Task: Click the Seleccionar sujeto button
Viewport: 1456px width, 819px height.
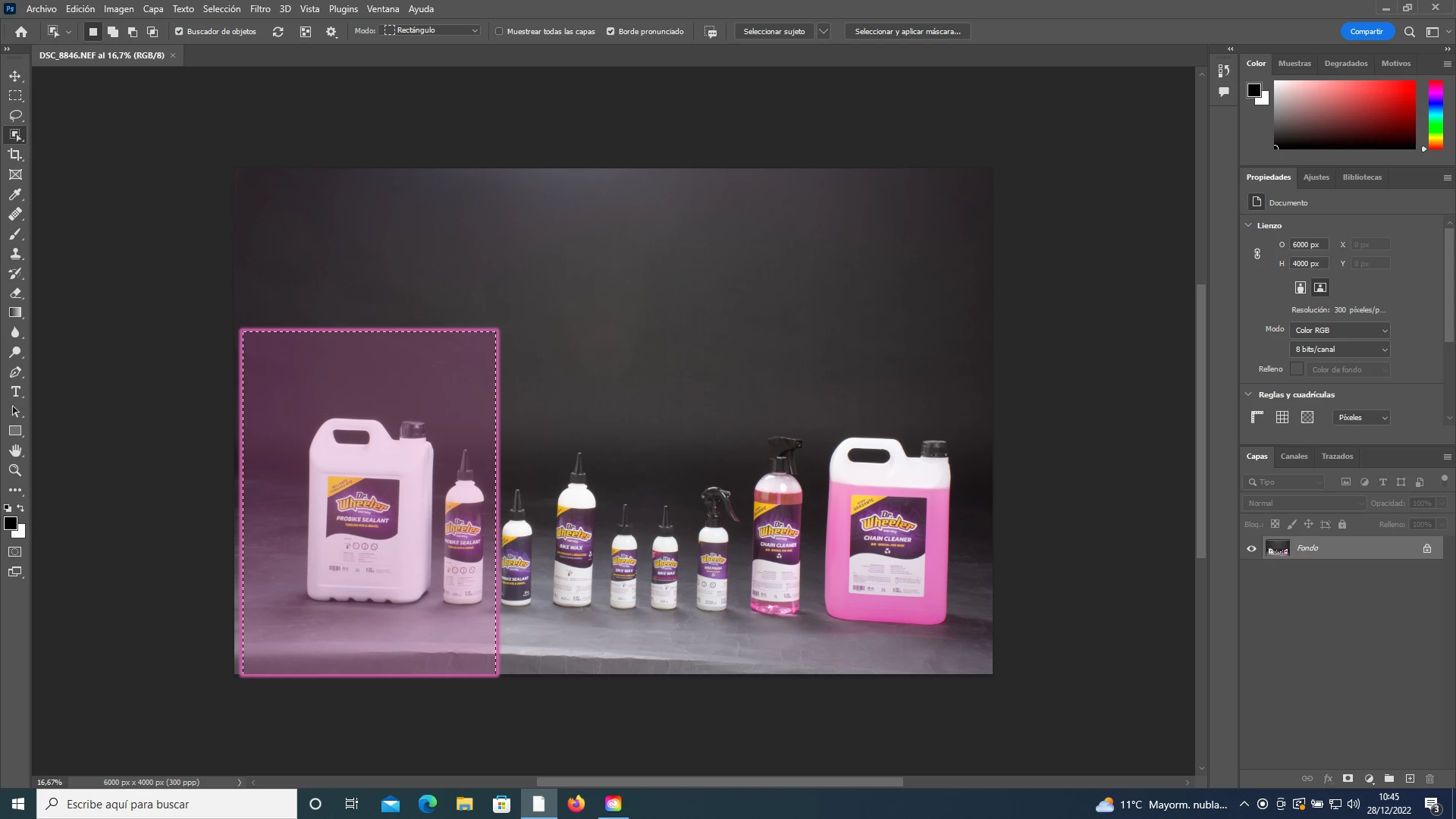Action: coord(773,31)
